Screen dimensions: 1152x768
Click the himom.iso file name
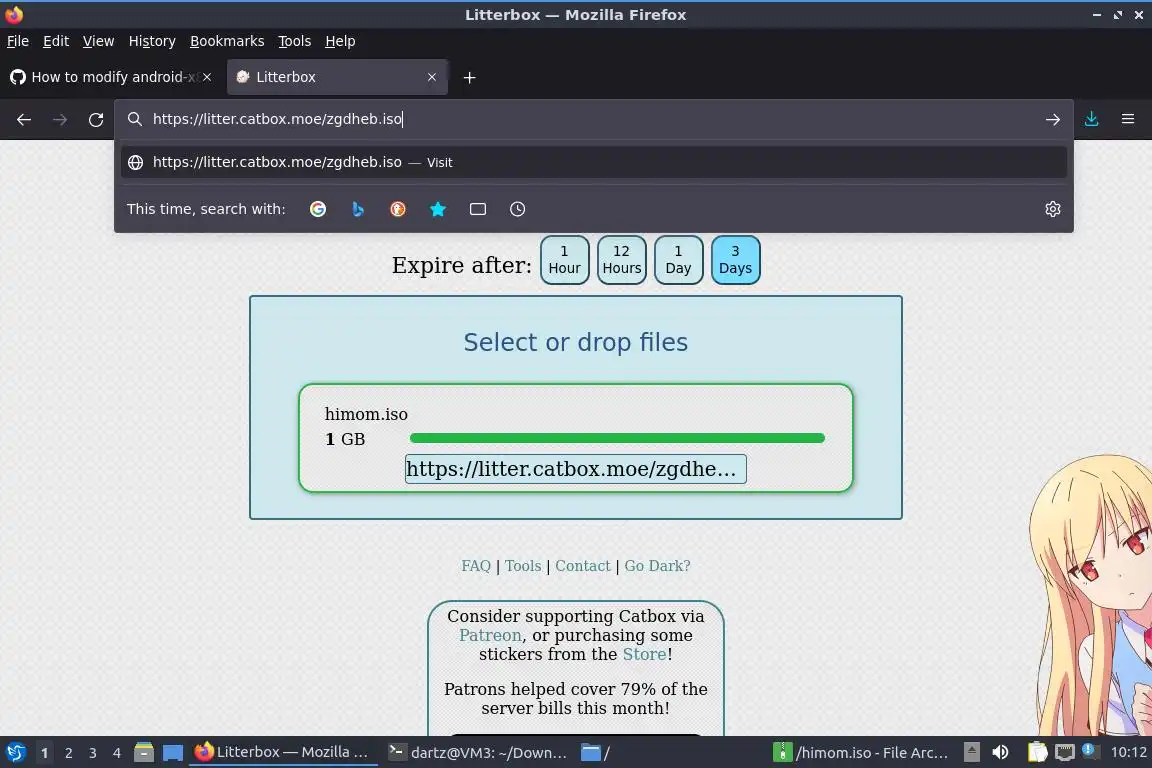click(x=366, y=414)
